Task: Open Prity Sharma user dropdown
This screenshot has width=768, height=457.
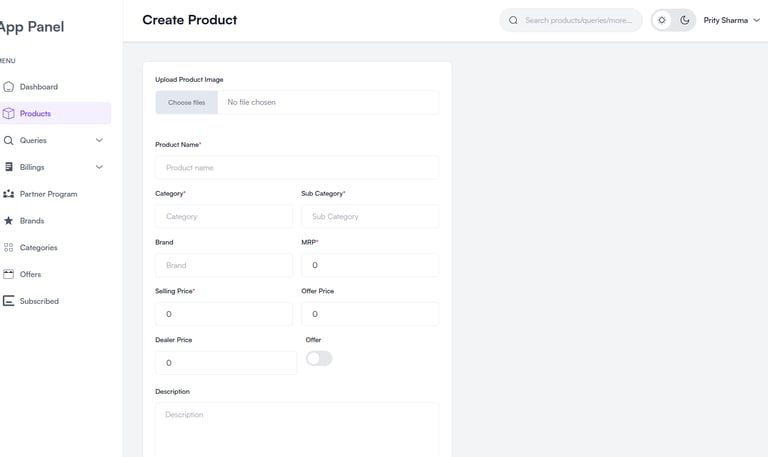Action: pos(731,20)
